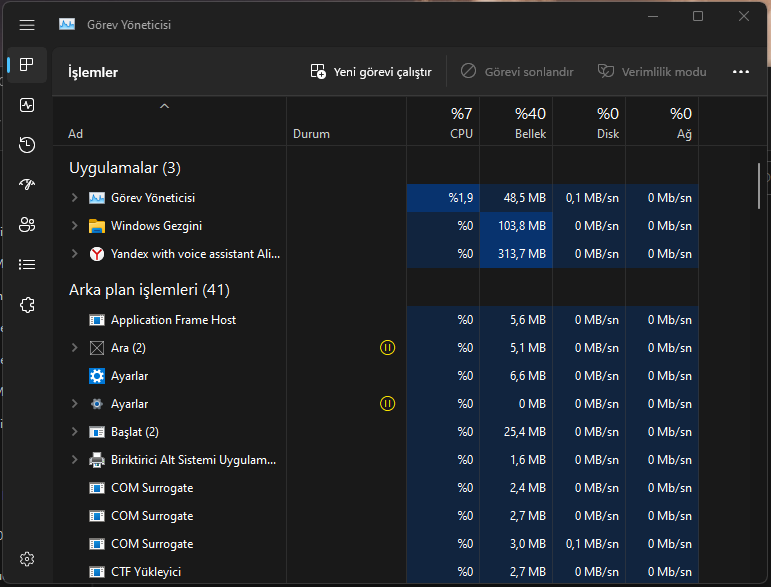
Task: Open the Users sidebar icon
Action: pyautogui.click(x=27, y=225)
